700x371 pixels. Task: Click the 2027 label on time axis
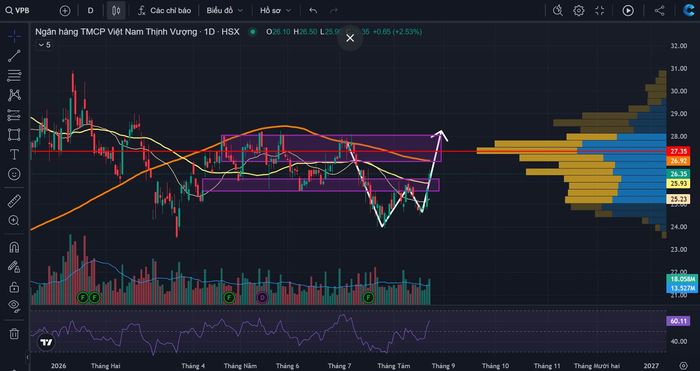click(x=651, y=366)
